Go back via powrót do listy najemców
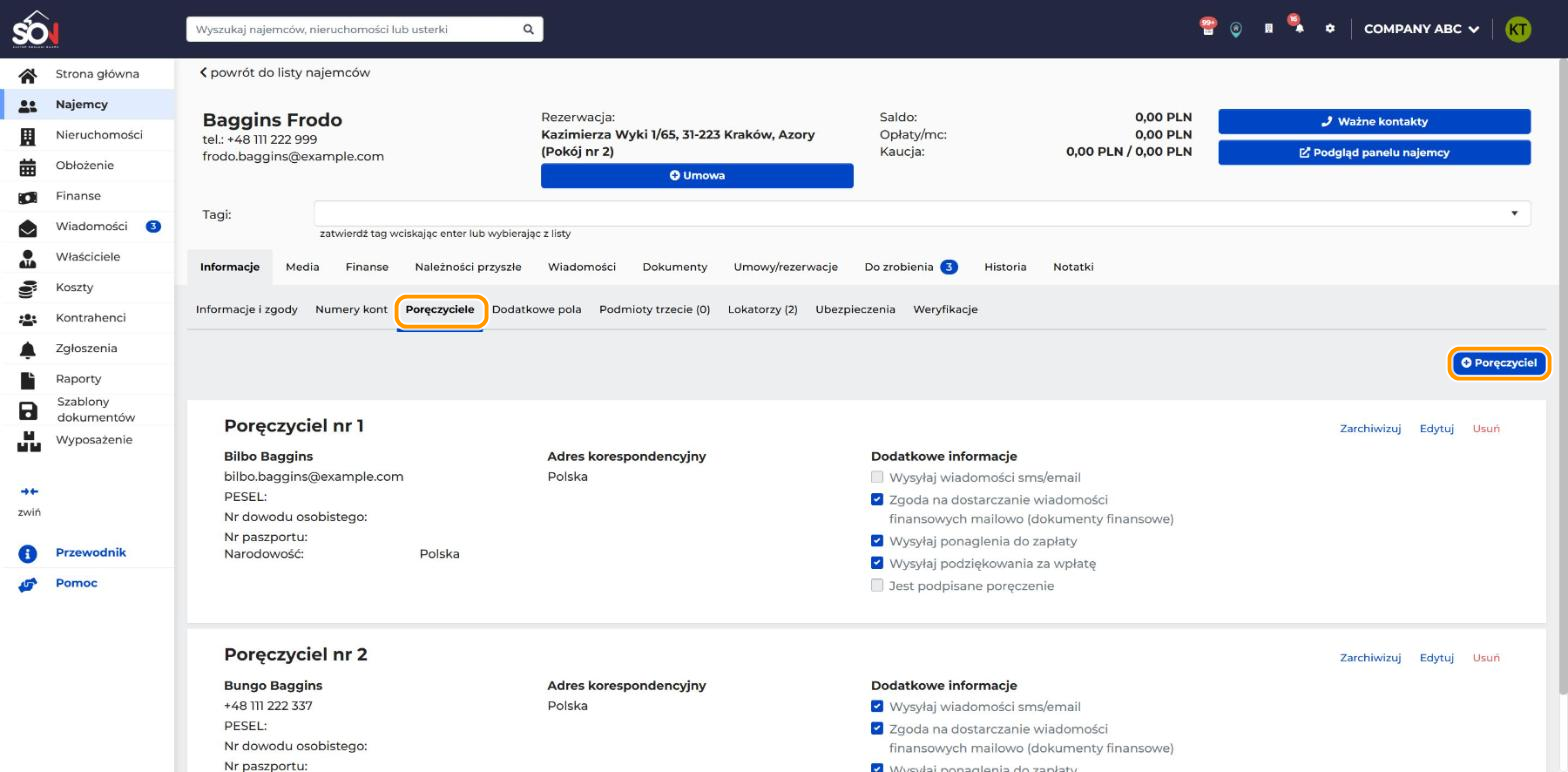The width and height of the screenshot is (1568, 772). pos(285,73)
